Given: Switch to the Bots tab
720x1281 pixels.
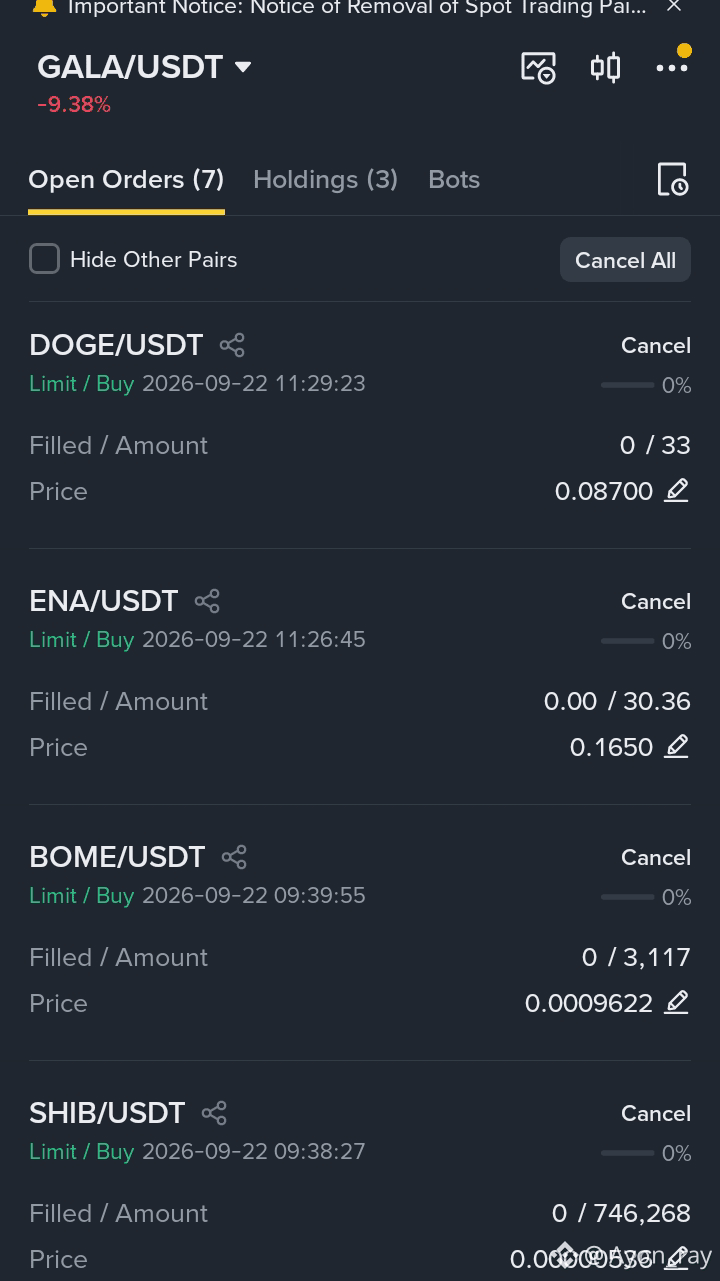Looking at the screenshot, I should coord(454,179).
